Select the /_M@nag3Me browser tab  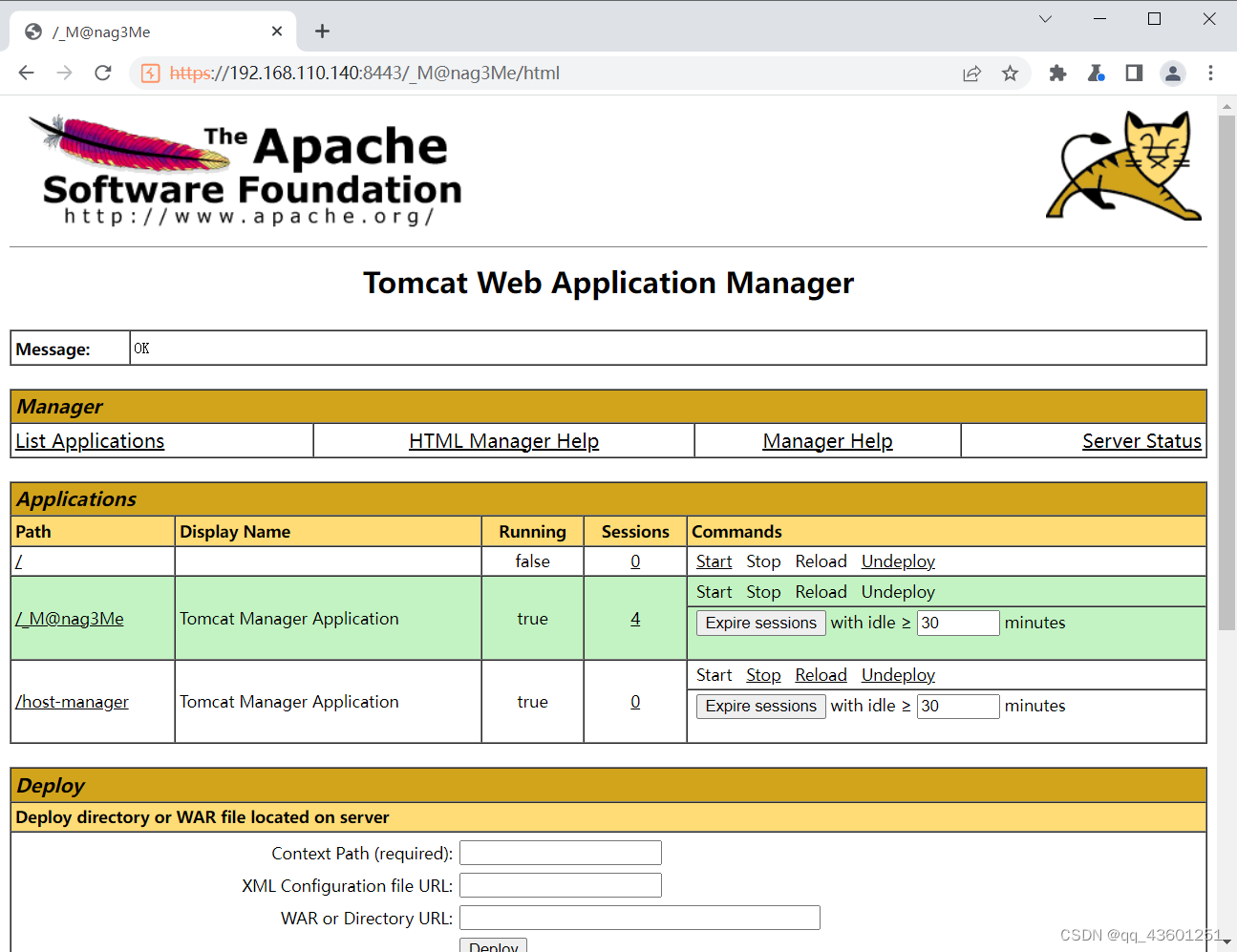pos(153,32)
